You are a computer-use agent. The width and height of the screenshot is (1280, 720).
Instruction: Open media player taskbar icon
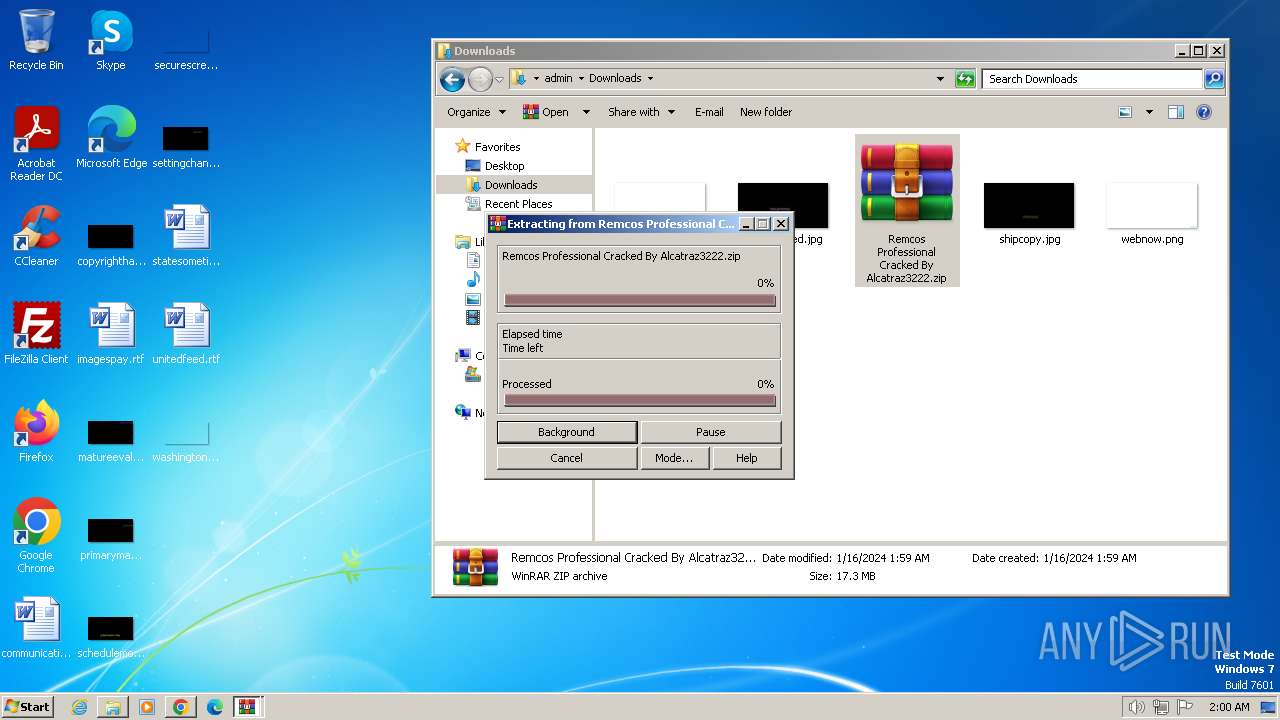pyautogui.click(x=147, y=707)
